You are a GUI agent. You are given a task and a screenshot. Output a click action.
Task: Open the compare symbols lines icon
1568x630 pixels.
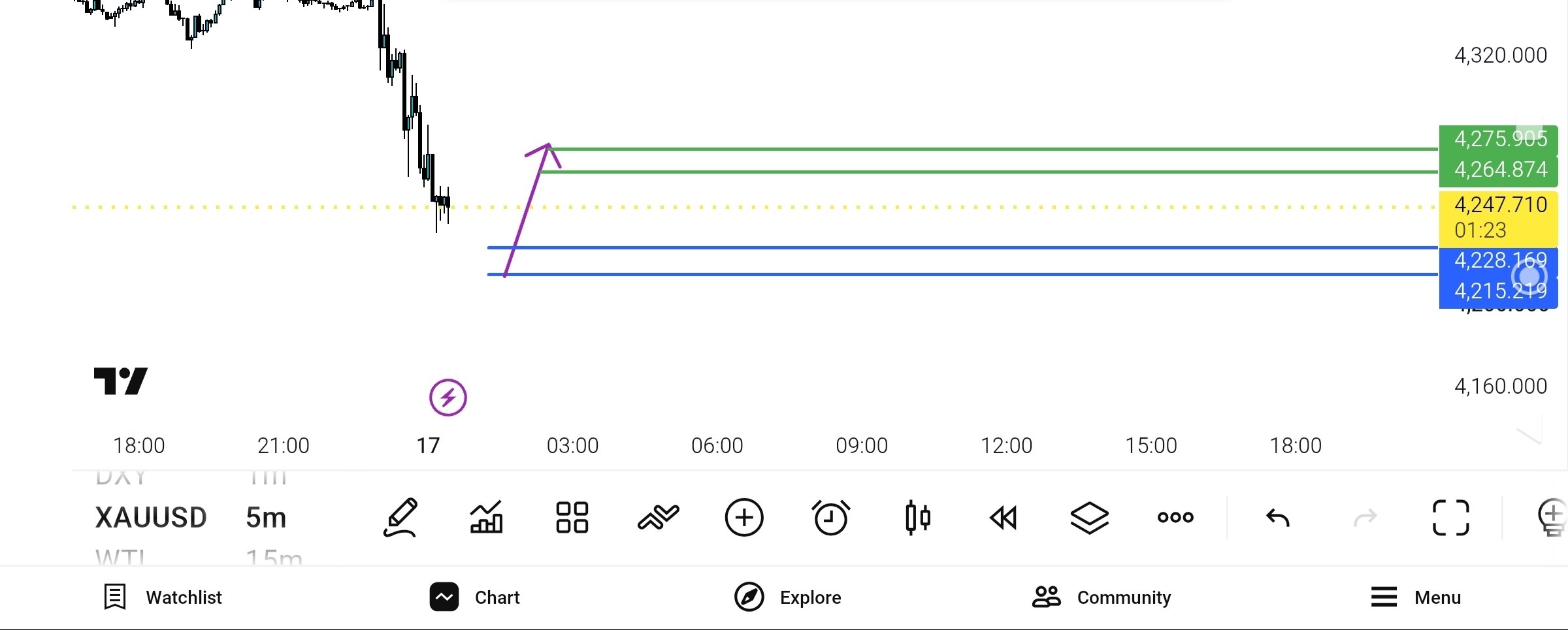pos(658,518)
